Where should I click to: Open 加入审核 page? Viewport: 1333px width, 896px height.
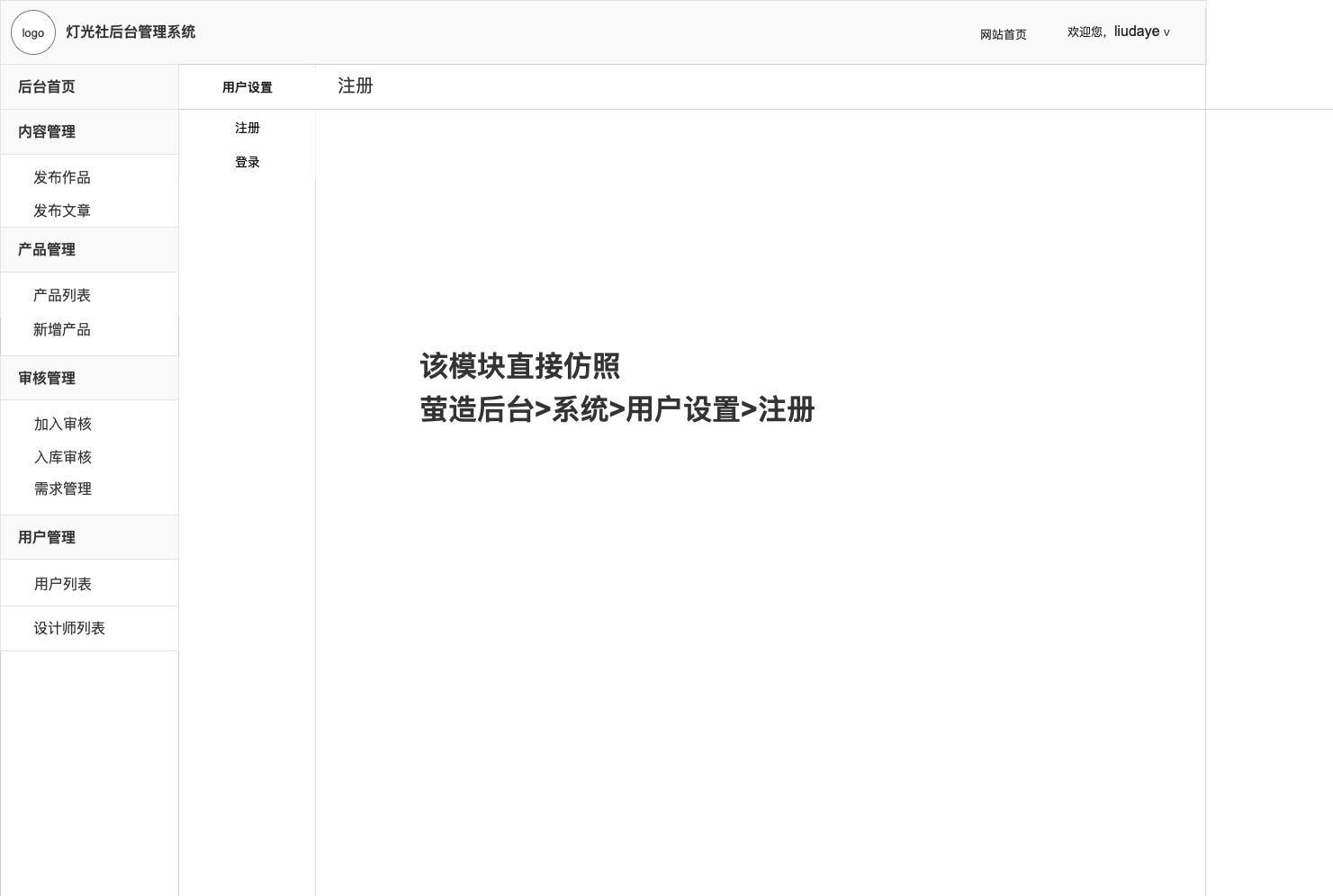[63, 424]
